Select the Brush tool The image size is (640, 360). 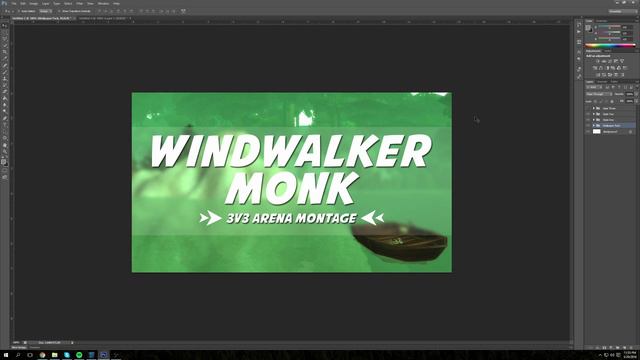click(4, 72)
